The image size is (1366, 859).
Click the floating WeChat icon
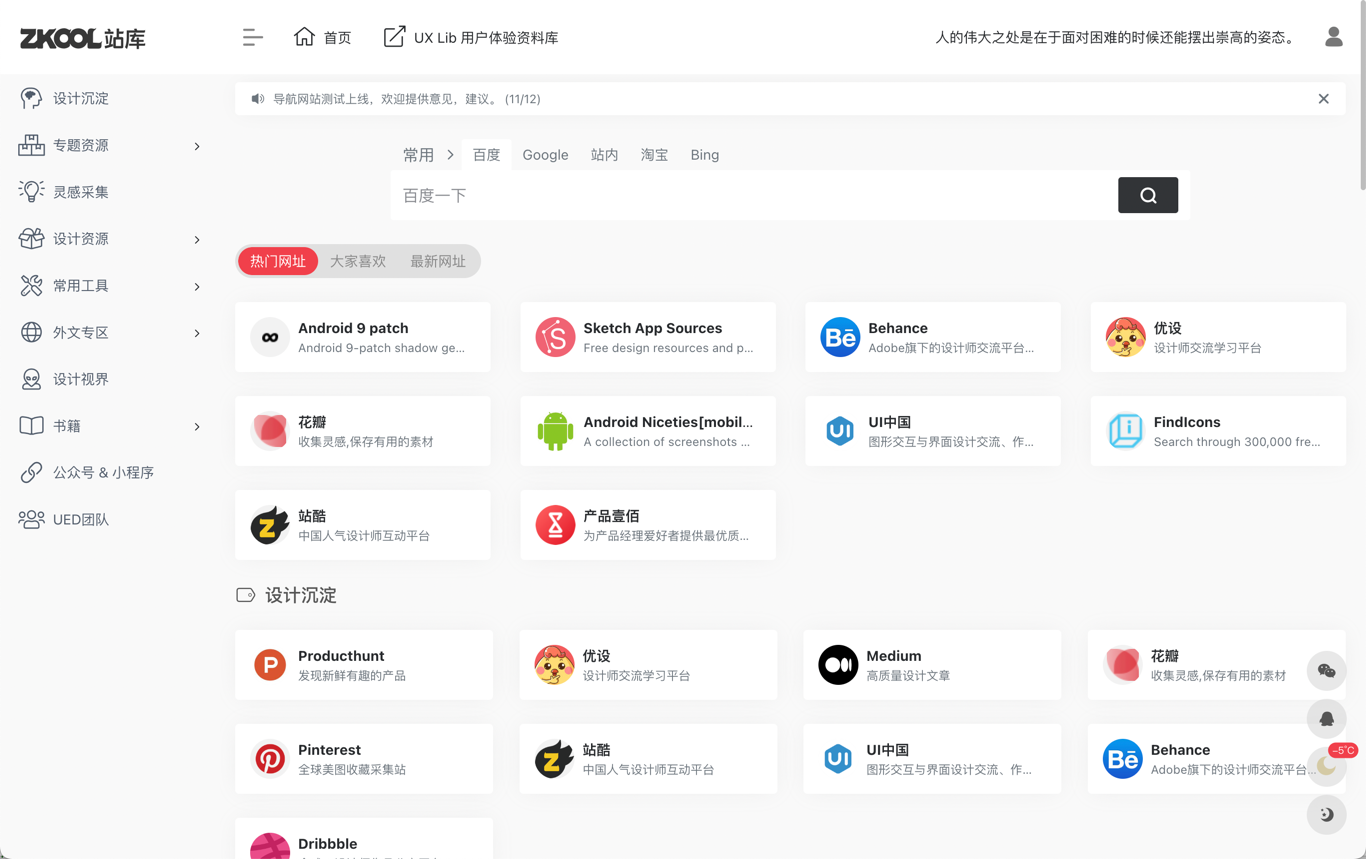1327,671
